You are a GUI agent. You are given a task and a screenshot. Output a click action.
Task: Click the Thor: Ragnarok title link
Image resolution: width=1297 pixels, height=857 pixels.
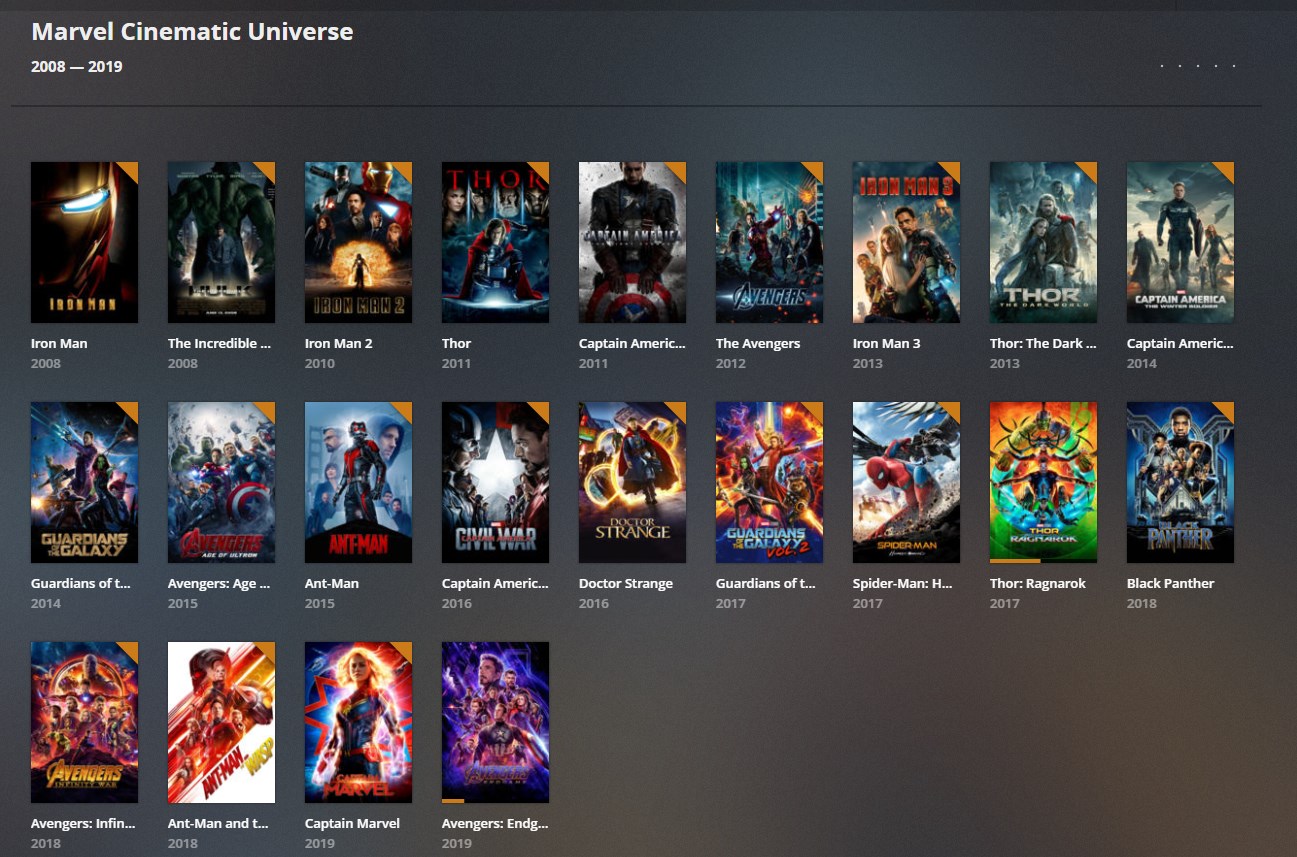click(1037, 583)
